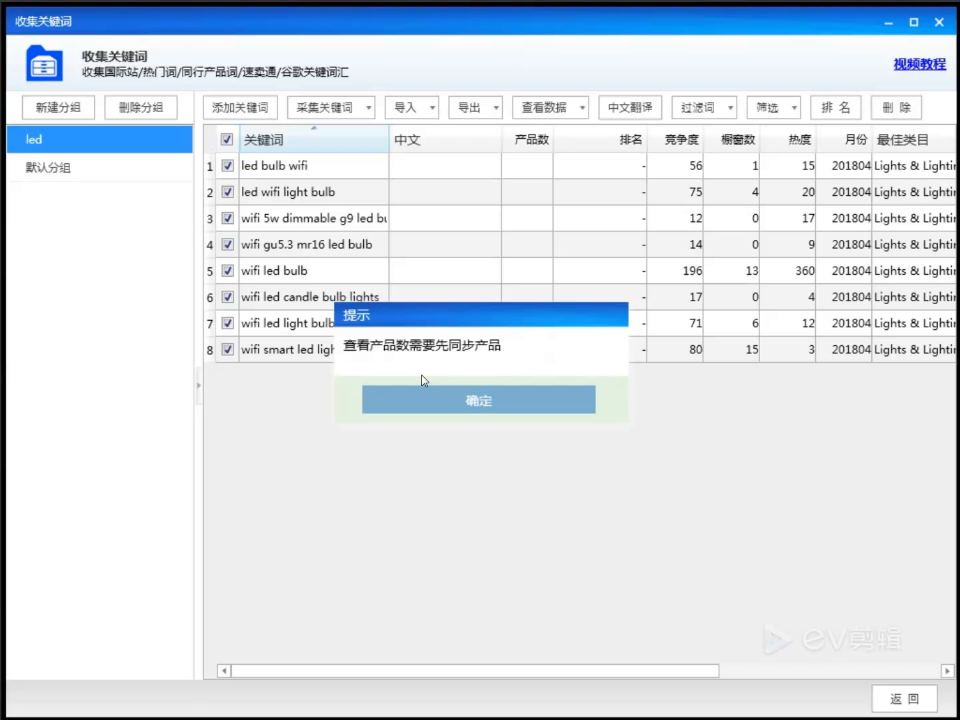Viewport: 960px width, 720px height.
Task: Open the 视频教程 video tutorial link
Action: coord(919,64)
